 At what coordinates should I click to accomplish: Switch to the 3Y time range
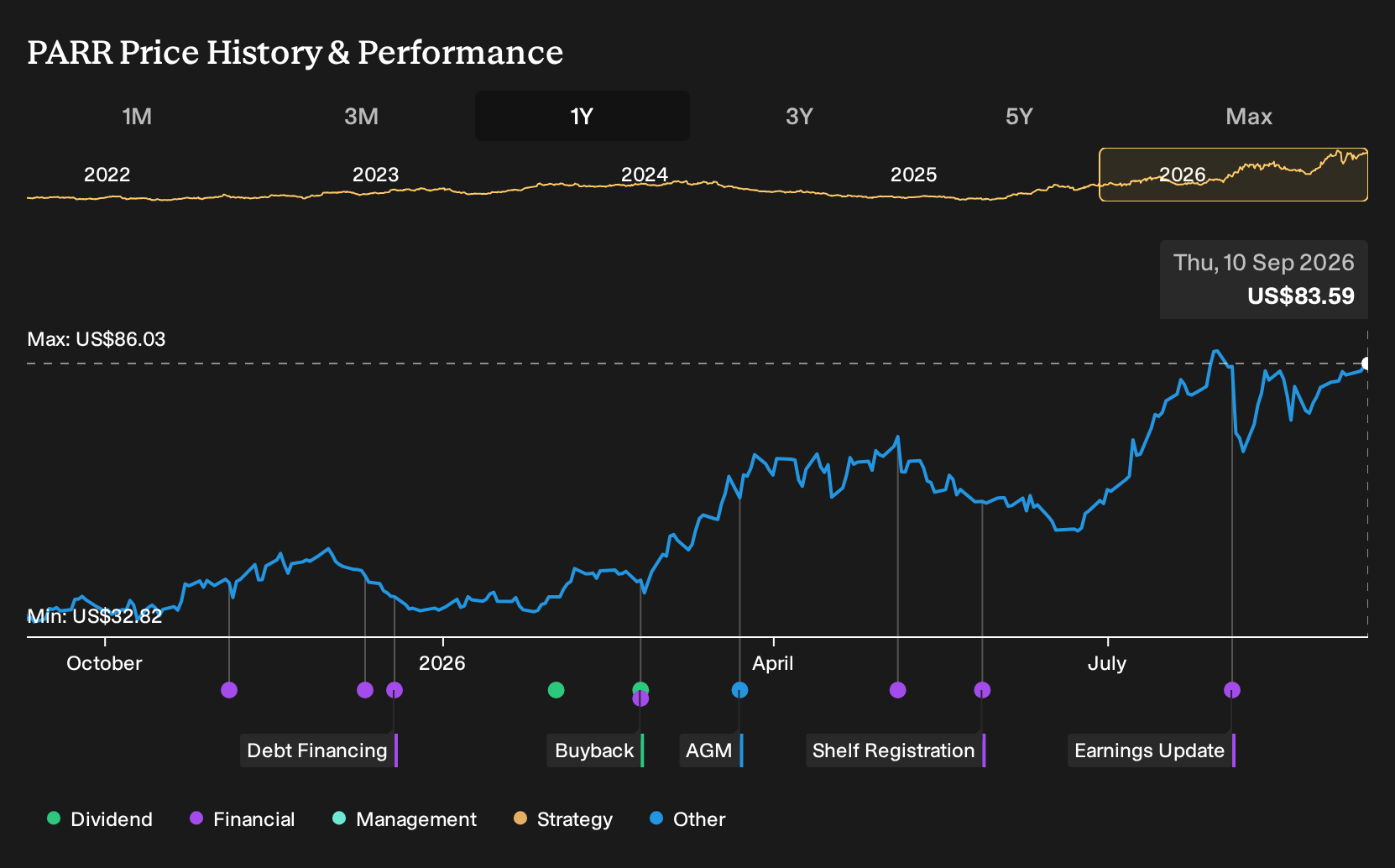click(799, 116)
